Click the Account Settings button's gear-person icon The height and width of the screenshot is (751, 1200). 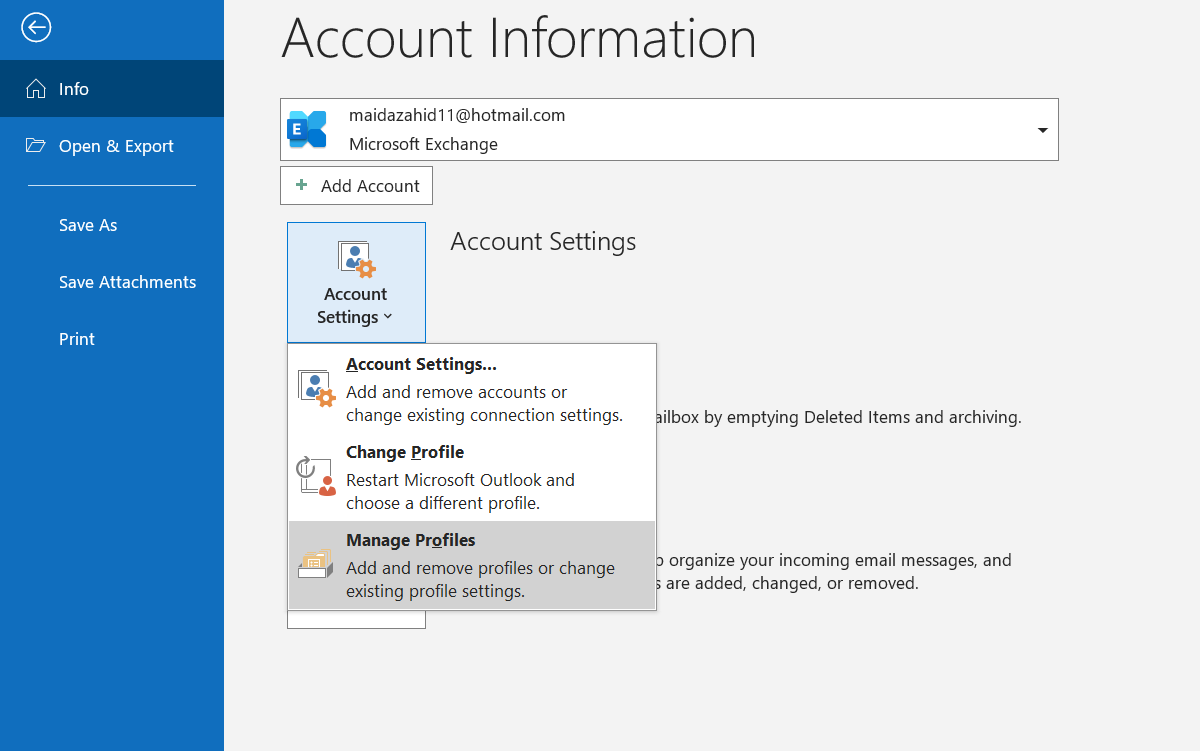point(356,259)
